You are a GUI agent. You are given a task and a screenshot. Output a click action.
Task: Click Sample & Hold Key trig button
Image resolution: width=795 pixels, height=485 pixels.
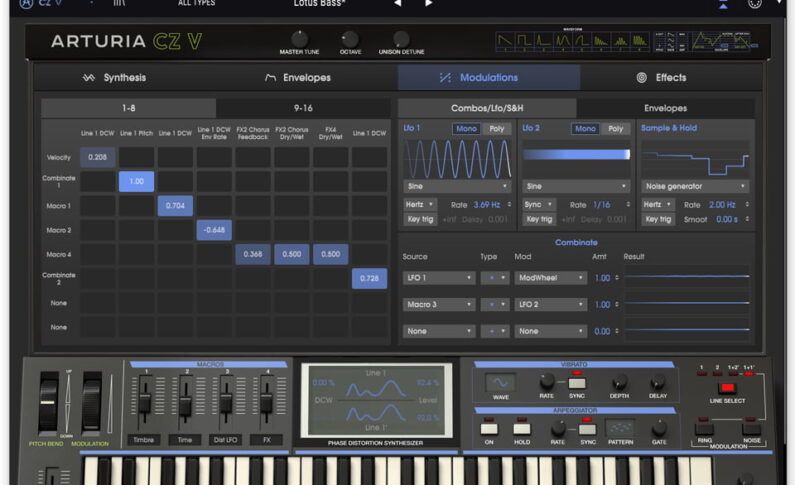[x=658, y=219]
